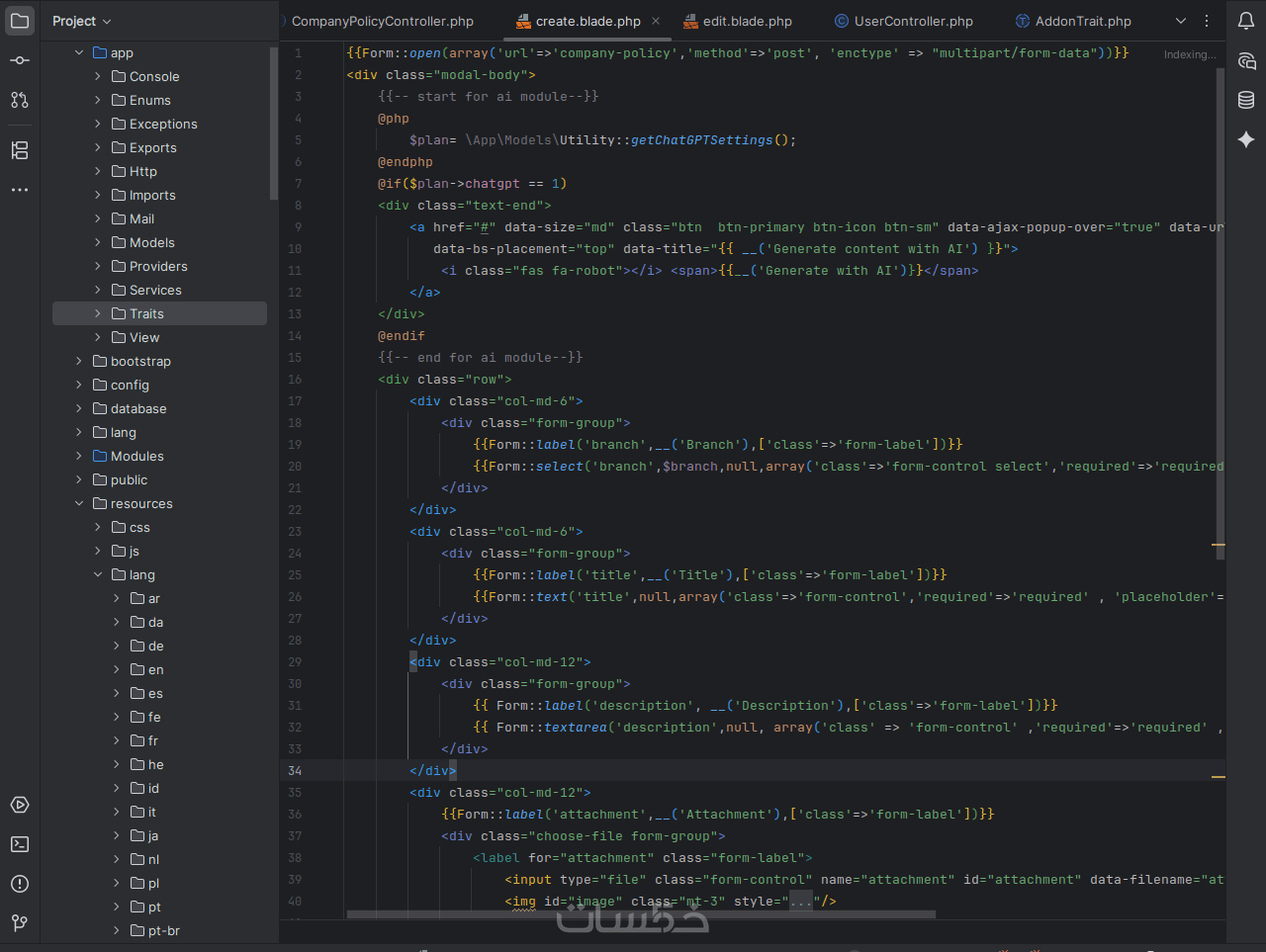The image size is (1266, 952).
Task: Expand the Models folder
Action: coord(98,242)
